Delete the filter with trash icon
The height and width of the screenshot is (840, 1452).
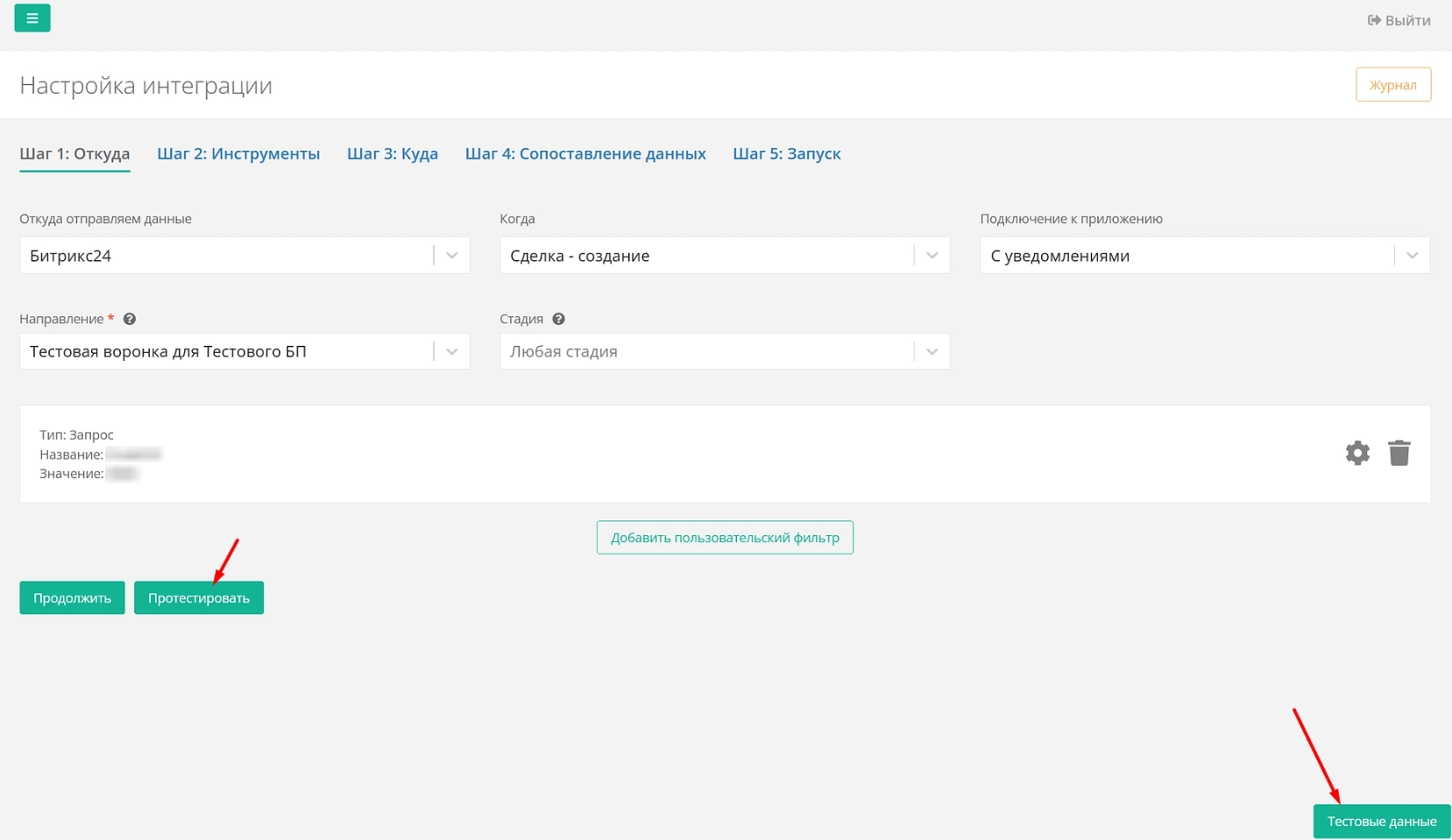[x=1399, y=453]
